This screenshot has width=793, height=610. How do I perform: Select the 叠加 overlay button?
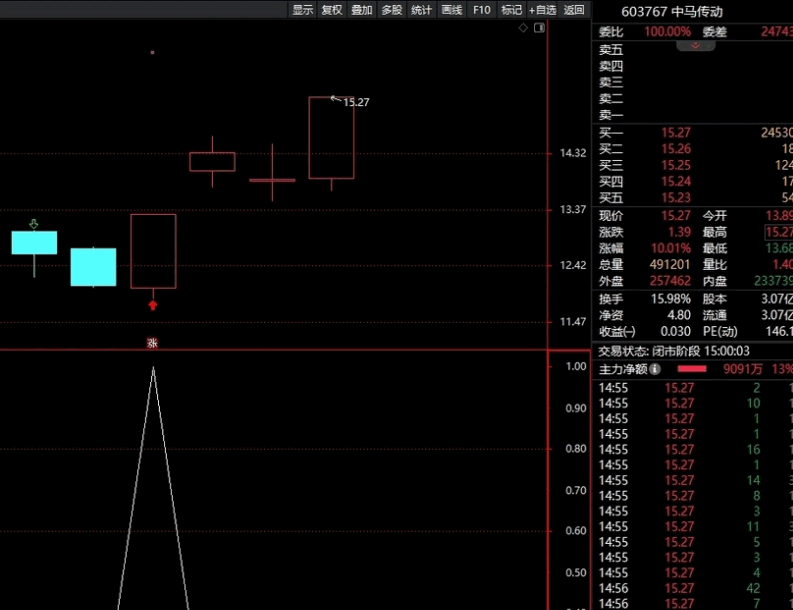click(362, 10)
